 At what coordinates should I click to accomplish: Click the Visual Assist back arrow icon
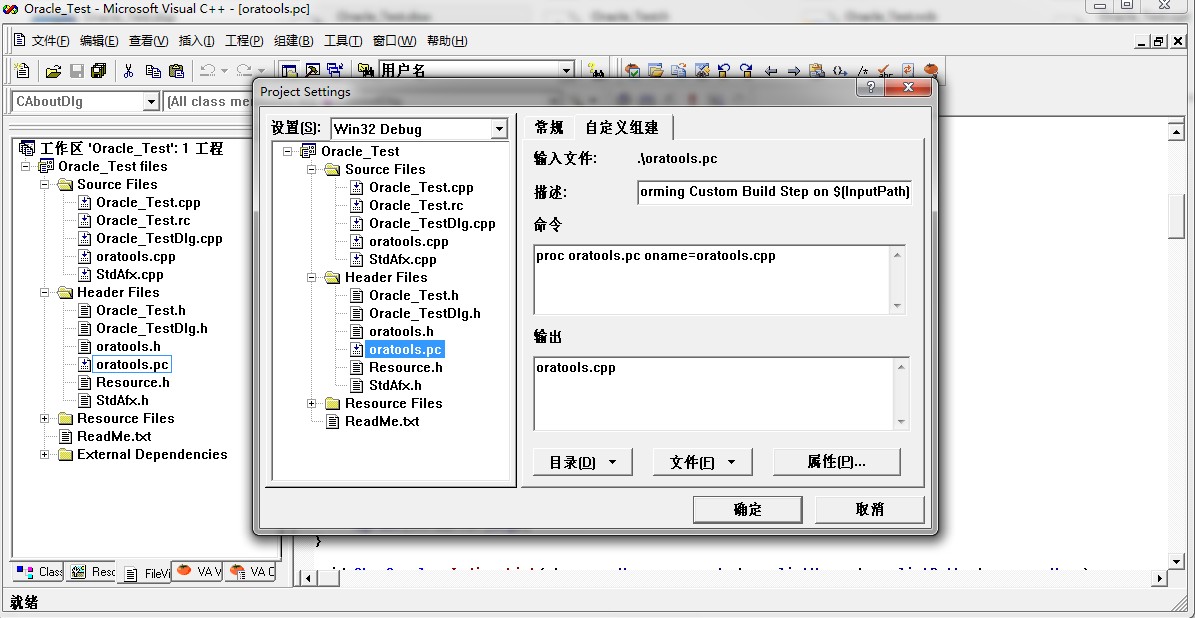pyautogui.click(x=771, y=71)
